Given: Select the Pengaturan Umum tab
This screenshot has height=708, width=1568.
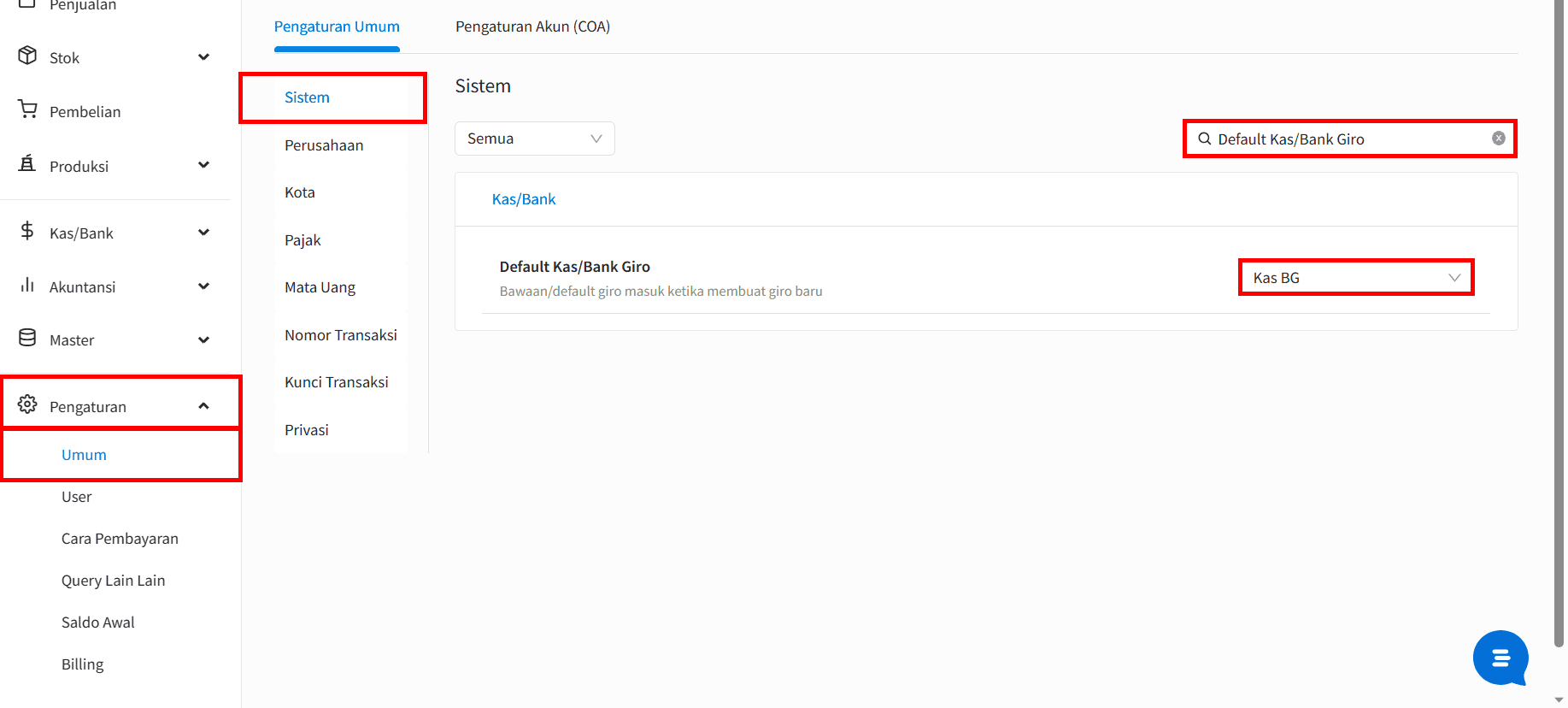Looking at the screenshot, I should pos(337,27).
